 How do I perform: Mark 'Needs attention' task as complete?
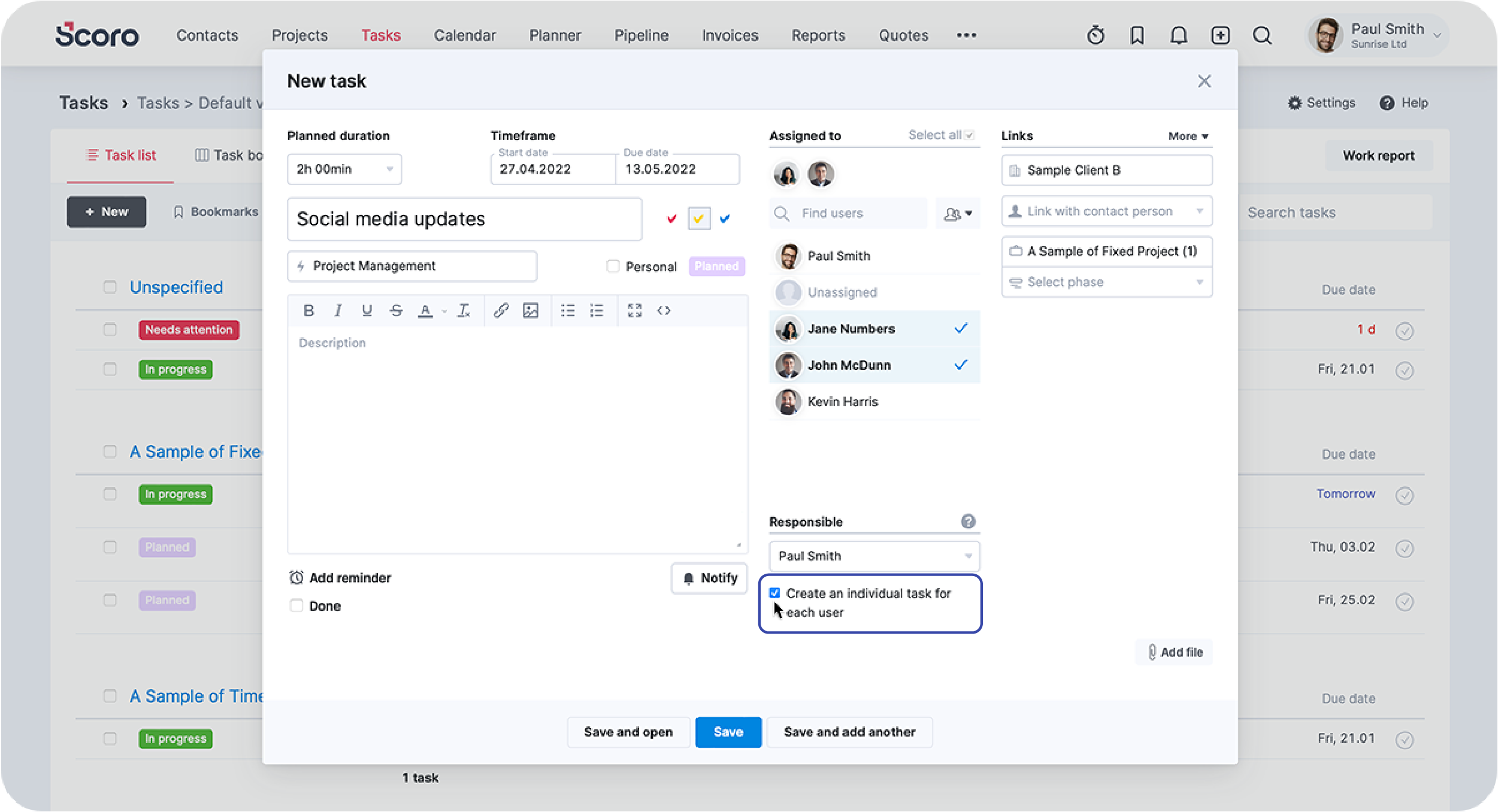coord(1405,331)
